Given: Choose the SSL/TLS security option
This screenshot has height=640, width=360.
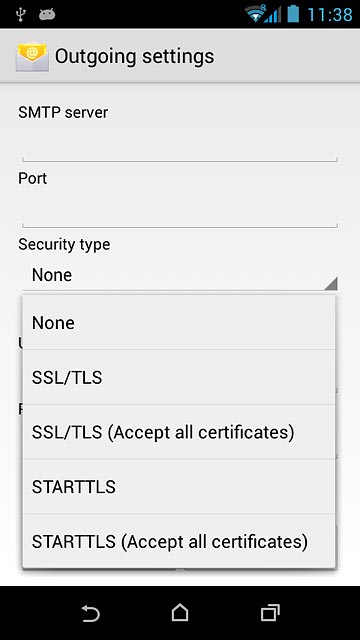Looking at the screenshot, I should (x=179, y=377).
